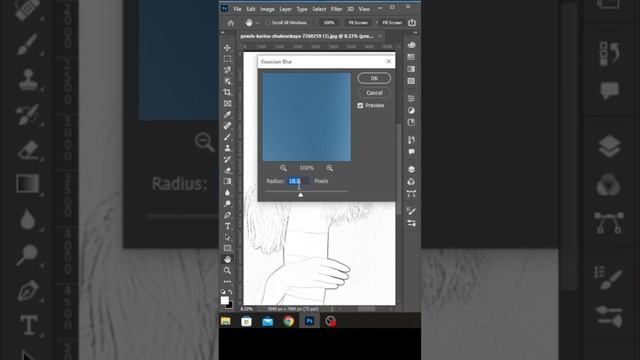Select the Frame tool

[x=227, y=104]
